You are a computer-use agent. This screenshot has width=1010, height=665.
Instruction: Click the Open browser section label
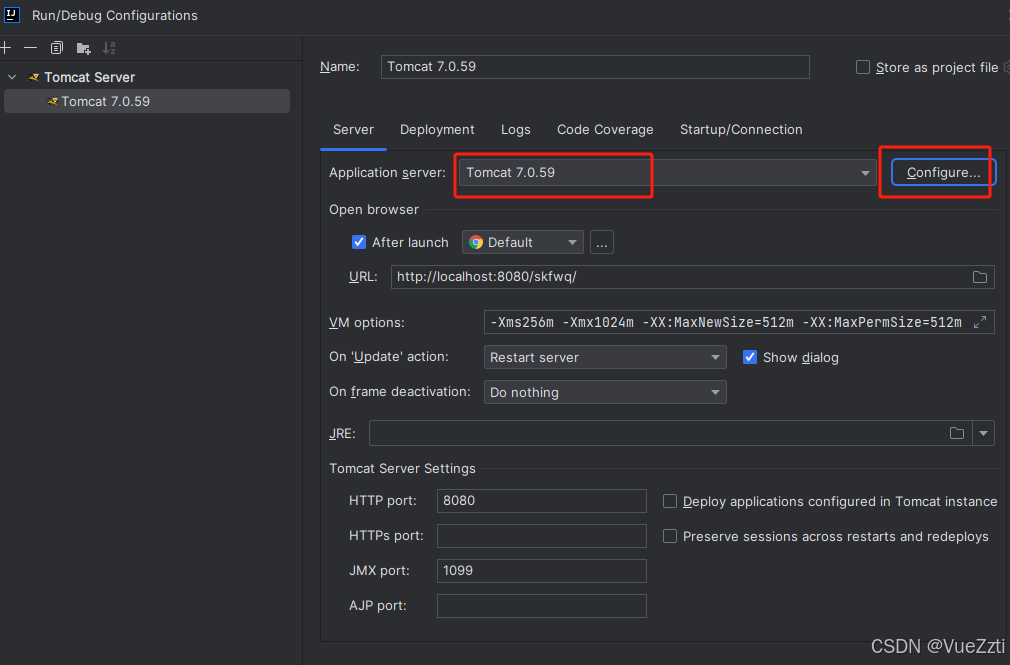tap(374, 209)
